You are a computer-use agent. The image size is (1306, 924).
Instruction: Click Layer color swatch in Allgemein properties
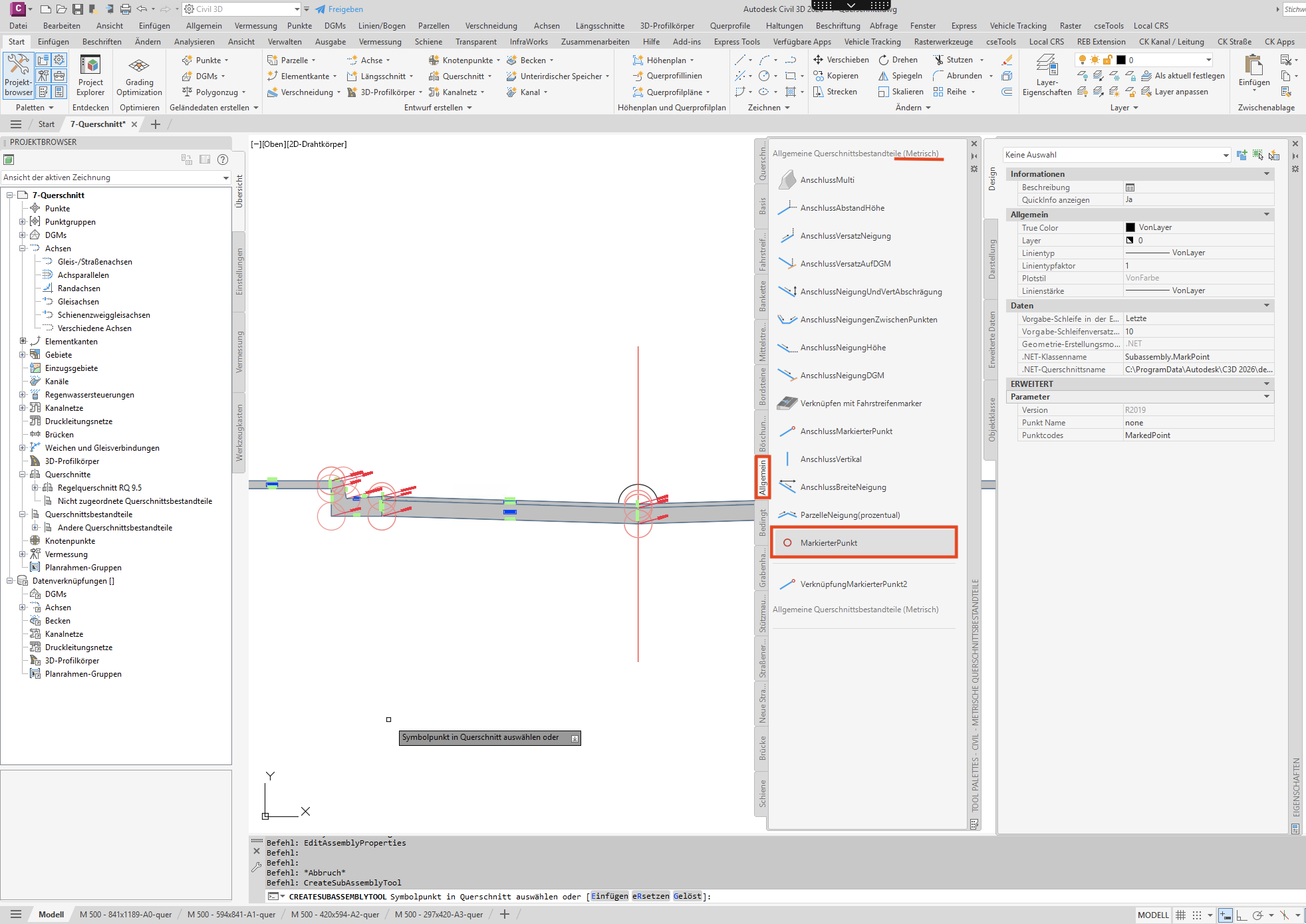point(1130,240)
